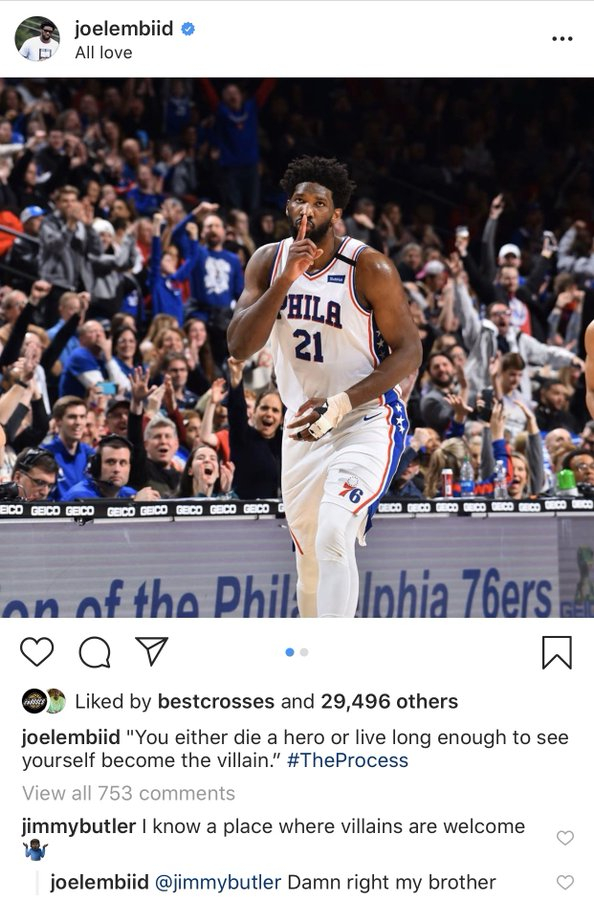Screen dimensions: 594x900
Task: Open comments via speech bubble icon
Action: (x=95, y=652)
